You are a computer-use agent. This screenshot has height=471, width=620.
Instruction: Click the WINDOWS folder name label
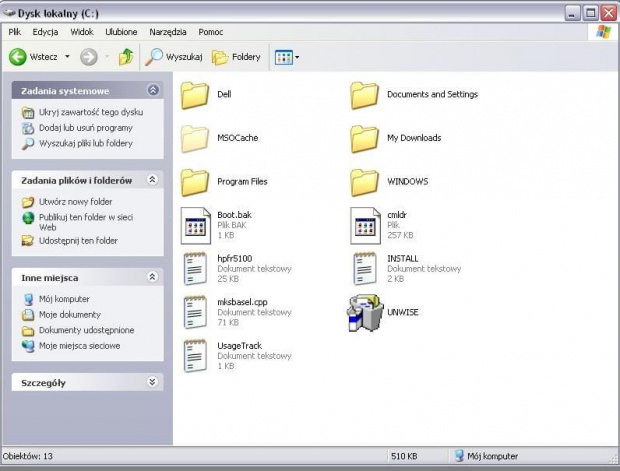click(408, 182)
